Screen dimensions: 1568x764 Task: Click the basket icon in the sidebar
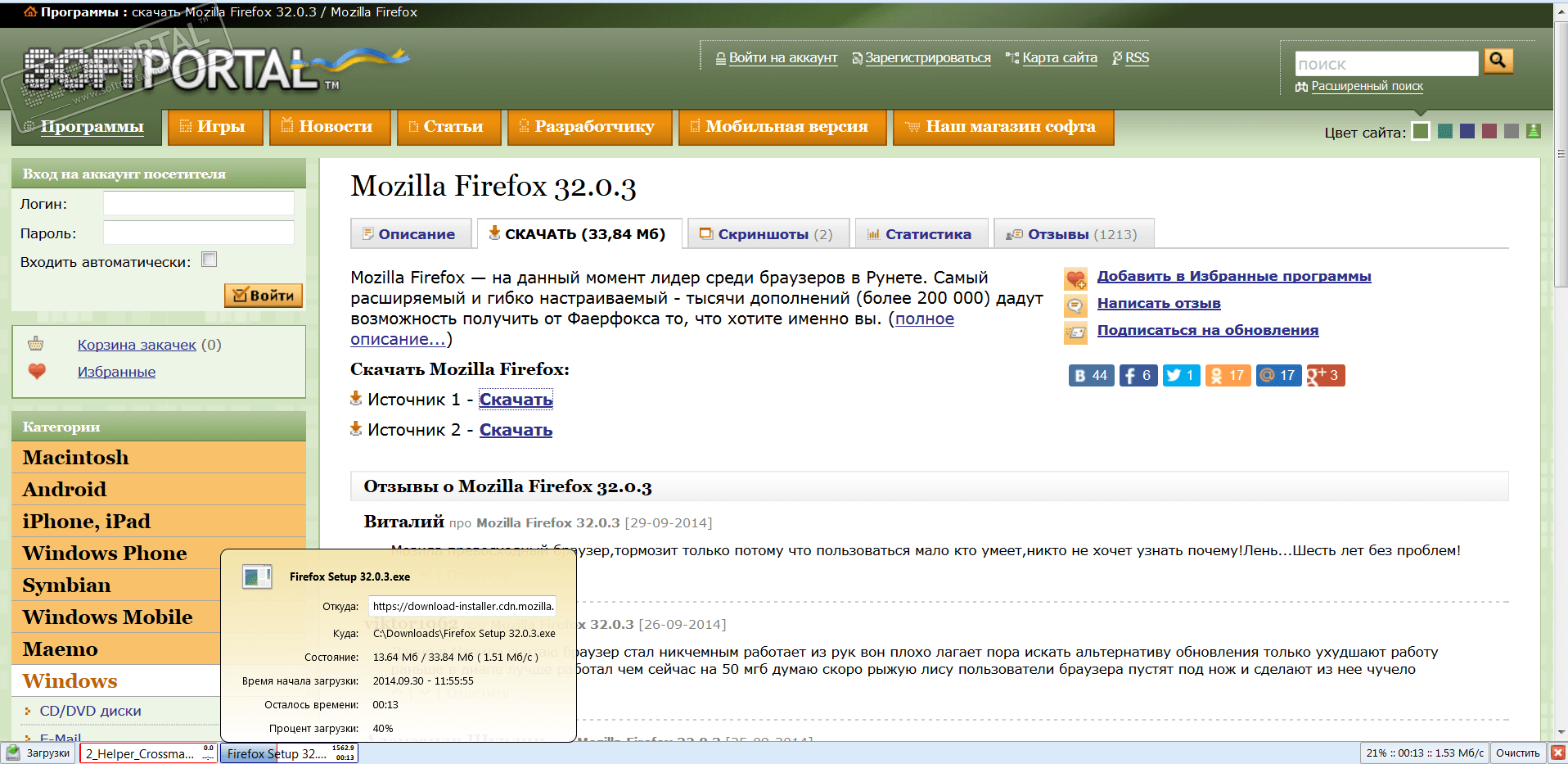[36, 344]
